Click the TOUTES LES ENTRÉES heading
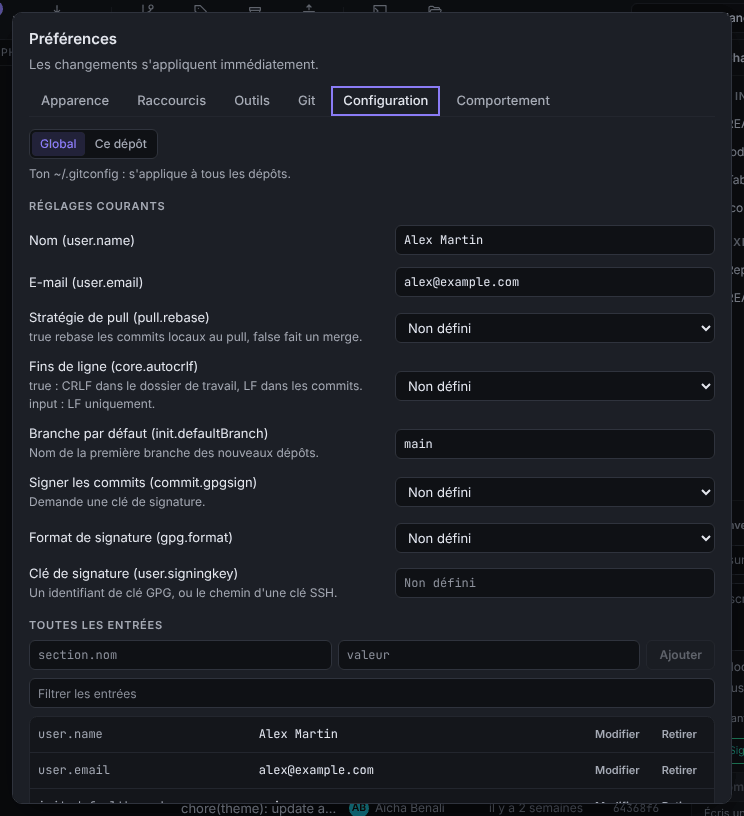Image resolution: width=744 pixels, height=816 pixels. (96, 625)
